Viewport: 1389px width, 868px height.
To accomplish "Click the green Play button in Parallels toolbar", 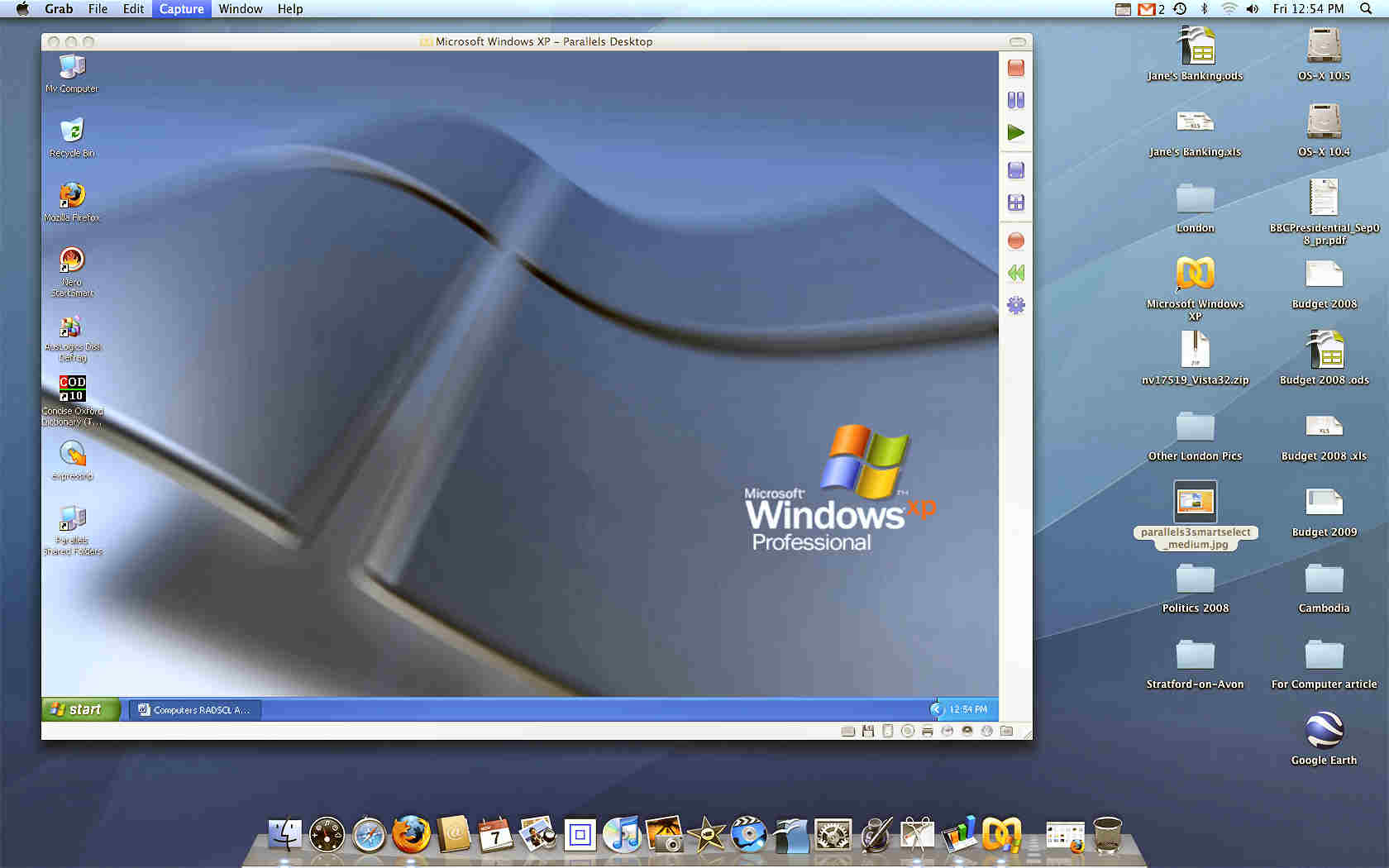I will click(x=1016, y=132).
